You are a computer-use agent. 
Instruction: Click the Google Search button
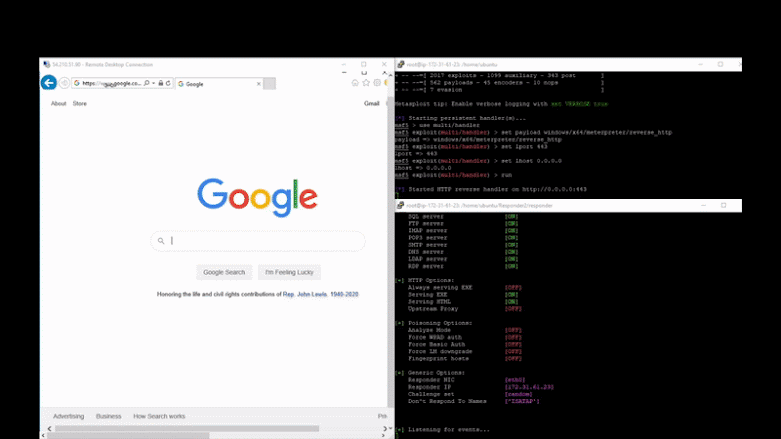(224, 272)
